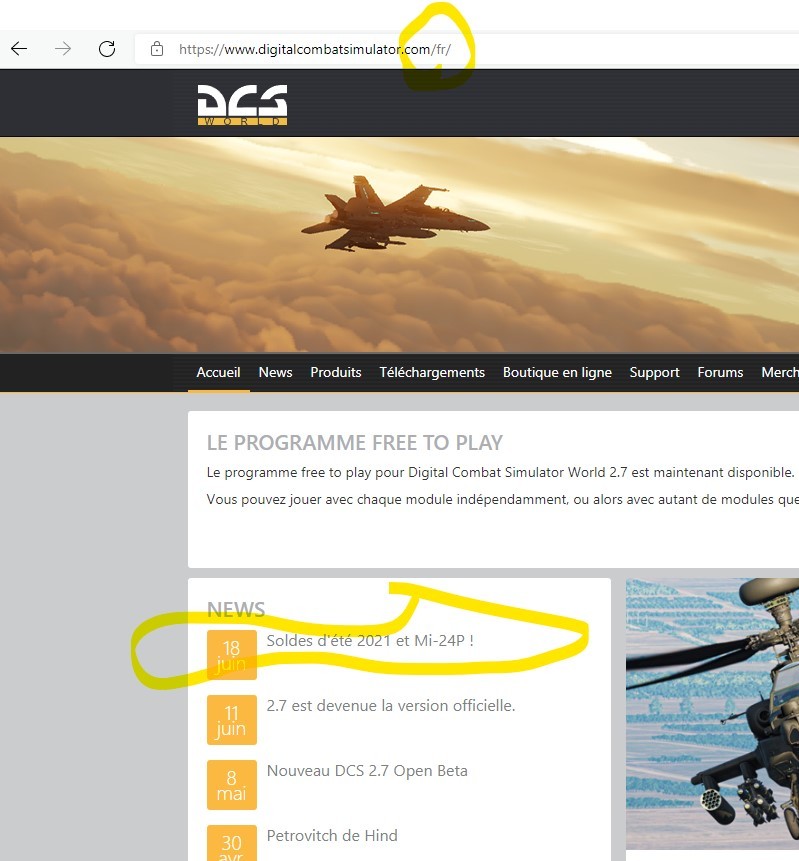
Task: Click the NEWS section heading
Action: tap(236, 610)
